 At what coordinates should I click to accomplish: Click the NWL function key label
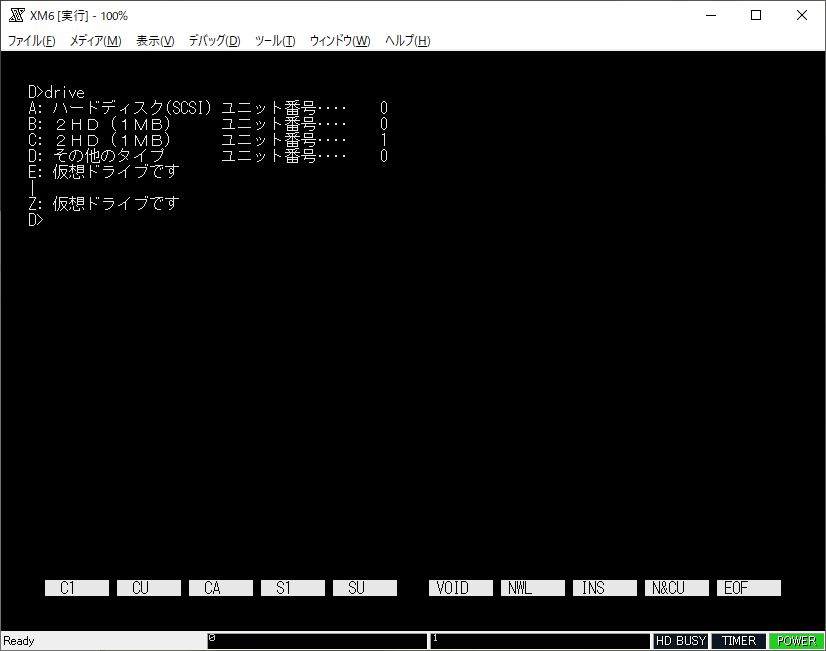[x=533, y=588]
